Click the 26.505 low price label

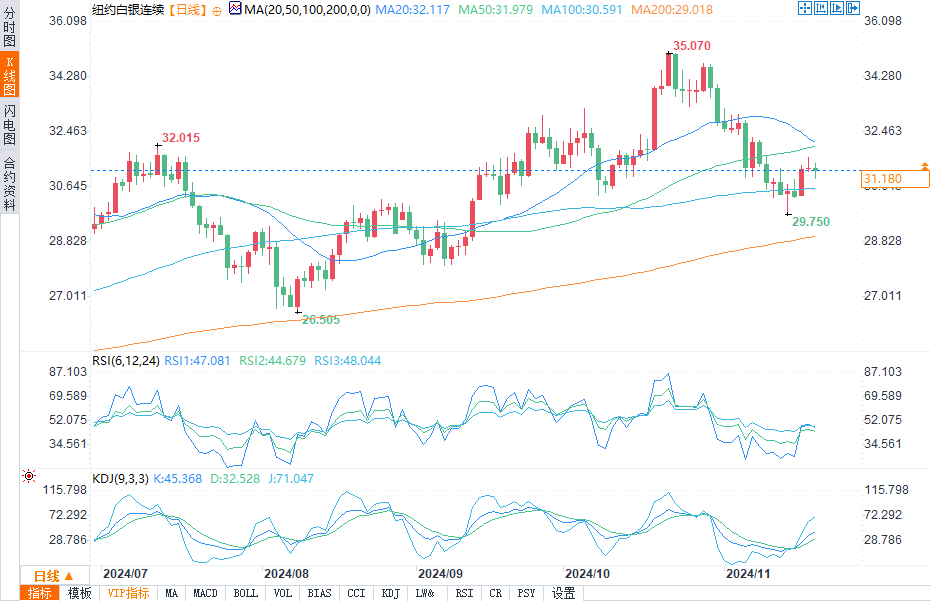coord(321,320)
